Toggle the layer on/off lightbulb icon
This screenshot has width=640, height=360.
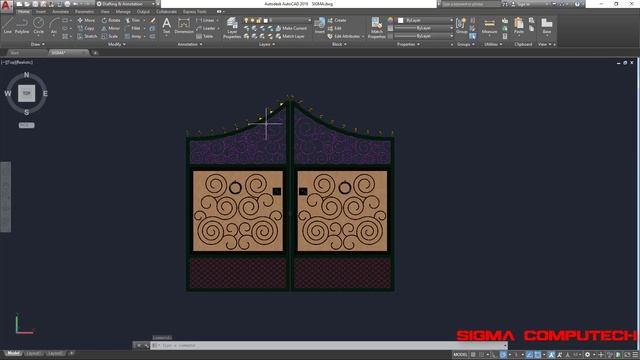pyautogui.click(x=246, y=20)
